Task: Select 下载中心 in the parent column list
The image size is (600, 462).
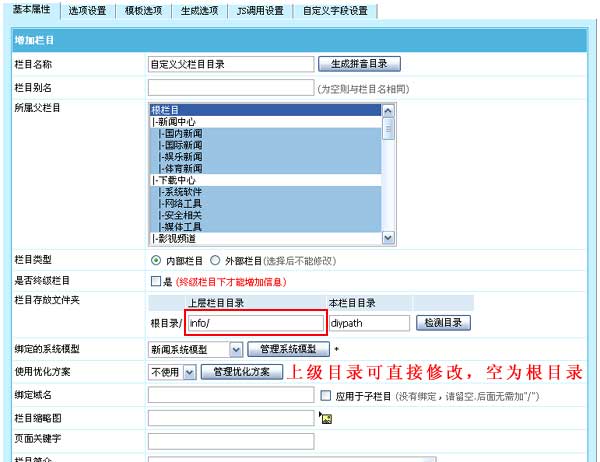Action: (x=174, y=180)
